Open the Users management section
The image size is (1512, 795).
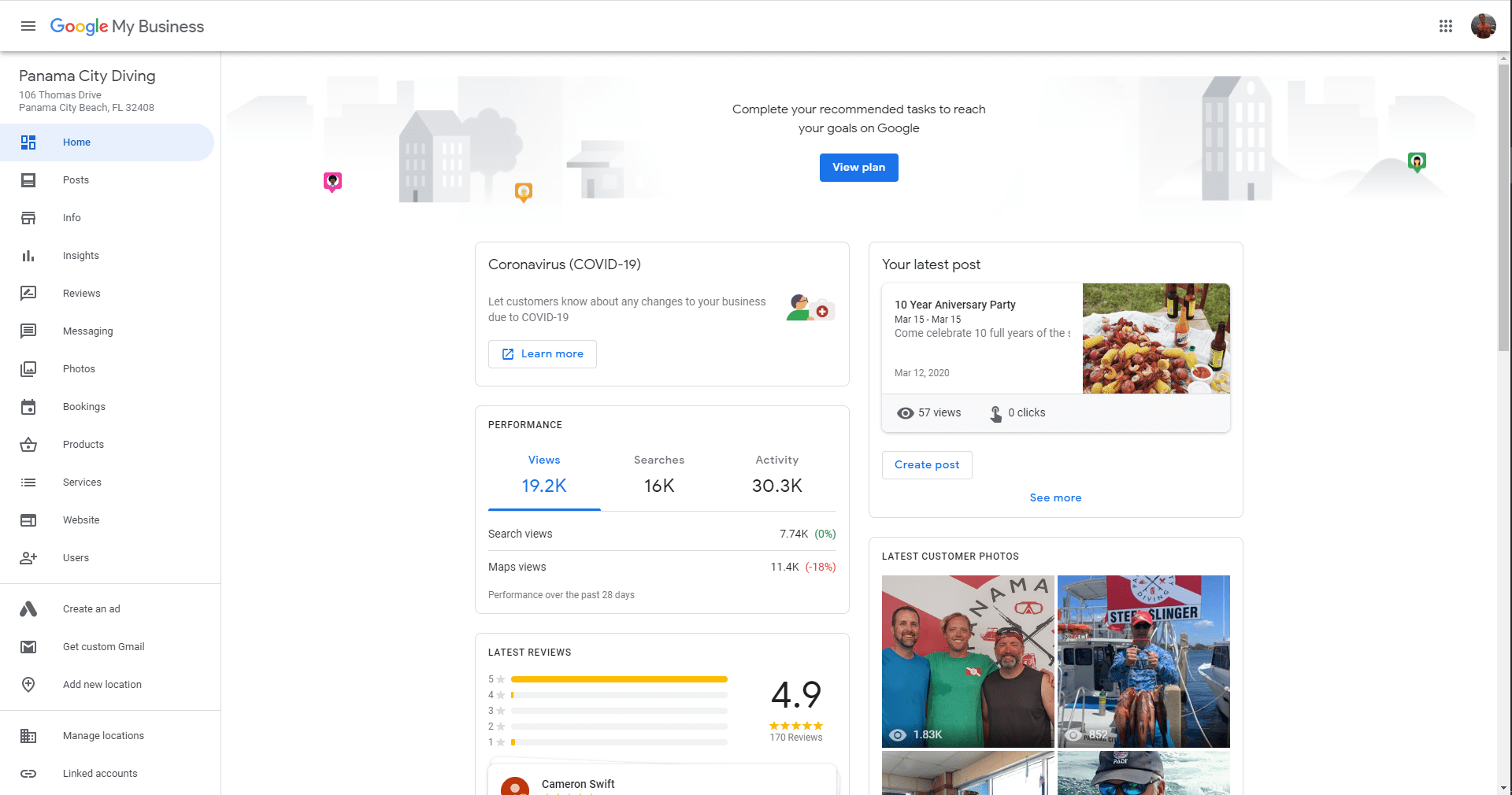[x=76, y=557]
